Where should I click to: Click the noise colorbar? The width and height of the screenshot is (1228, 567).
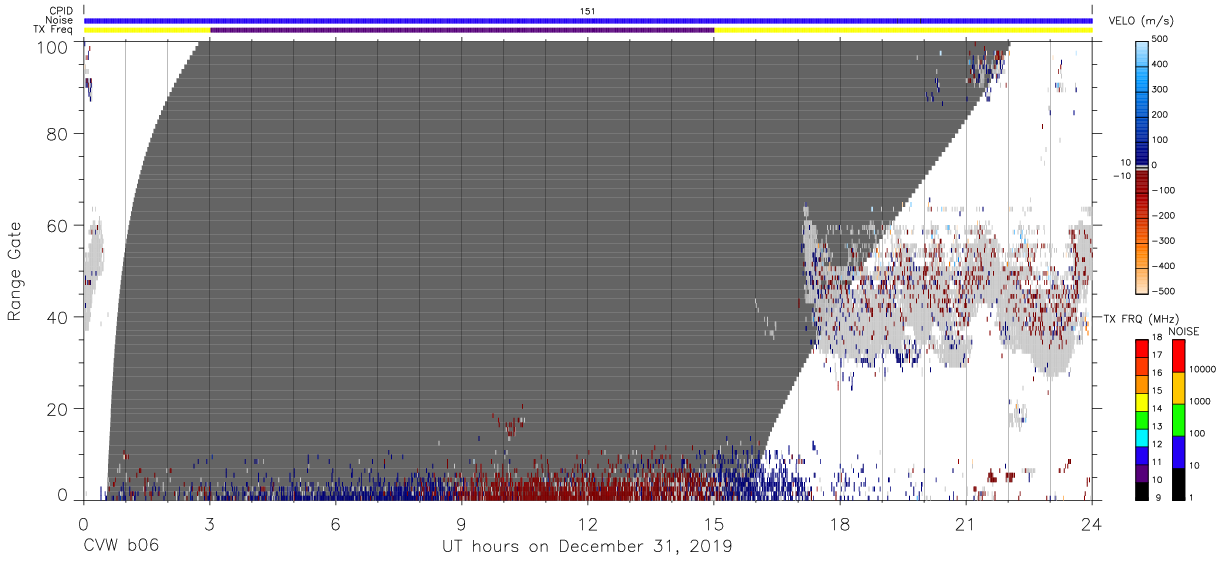[1178, 419]
